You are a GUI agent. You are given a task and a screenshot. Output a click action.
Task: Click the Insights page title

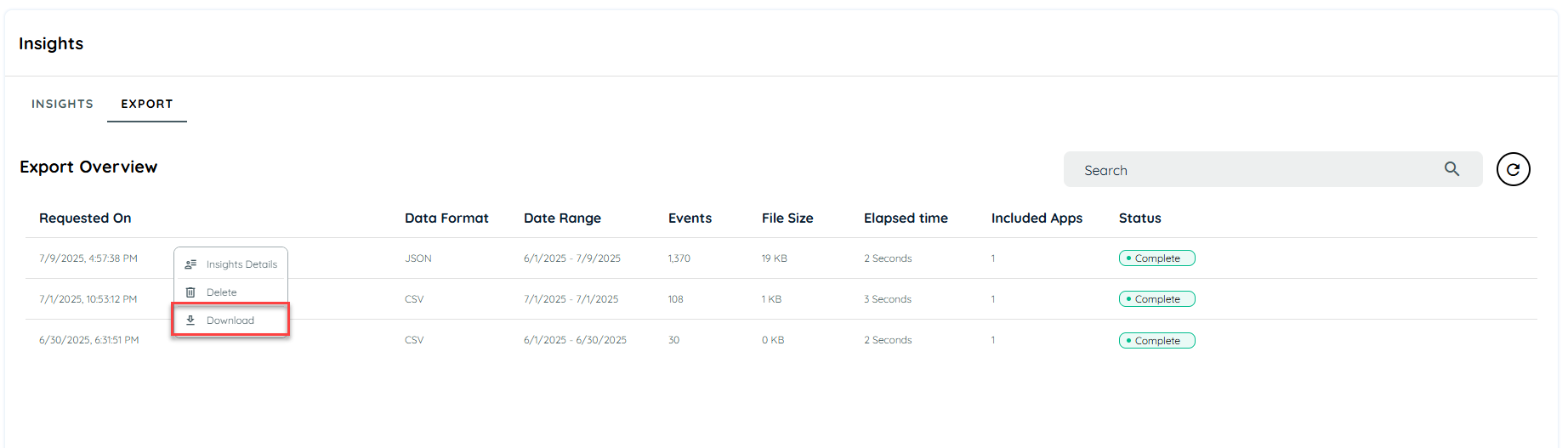51,43
